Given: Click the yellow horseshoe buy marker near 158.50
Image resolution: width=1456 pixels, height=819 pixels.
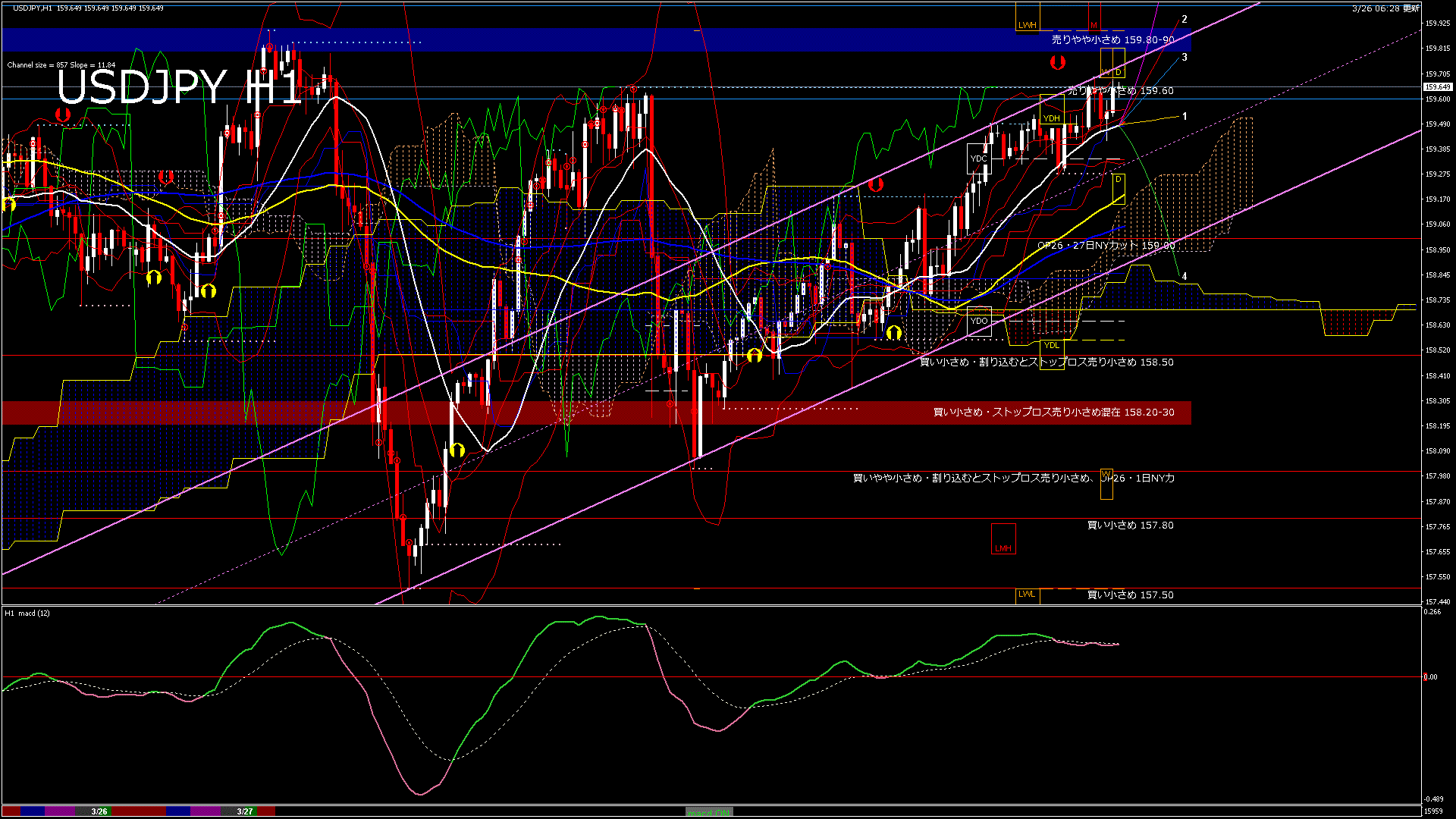Looking at the screenshot, I should point(753,355).
